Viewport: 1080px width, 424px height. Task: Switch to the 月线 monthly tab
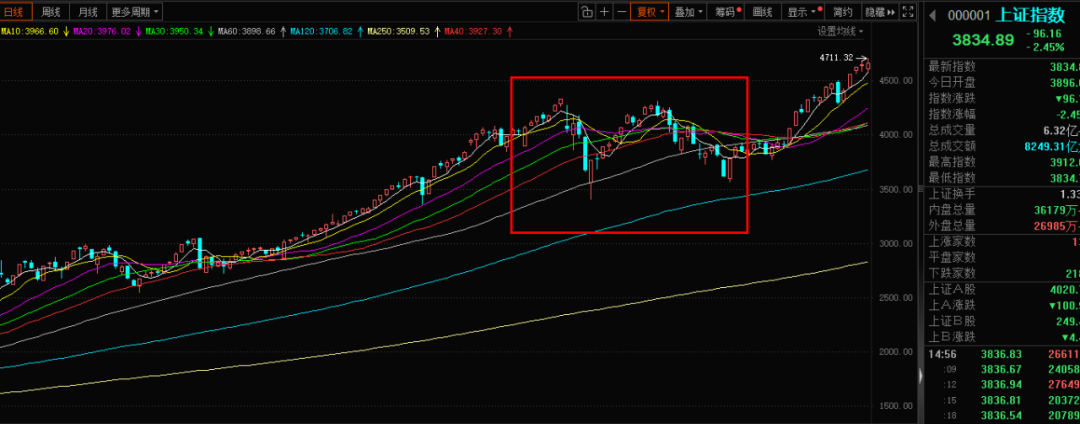(x=88, y=12)
